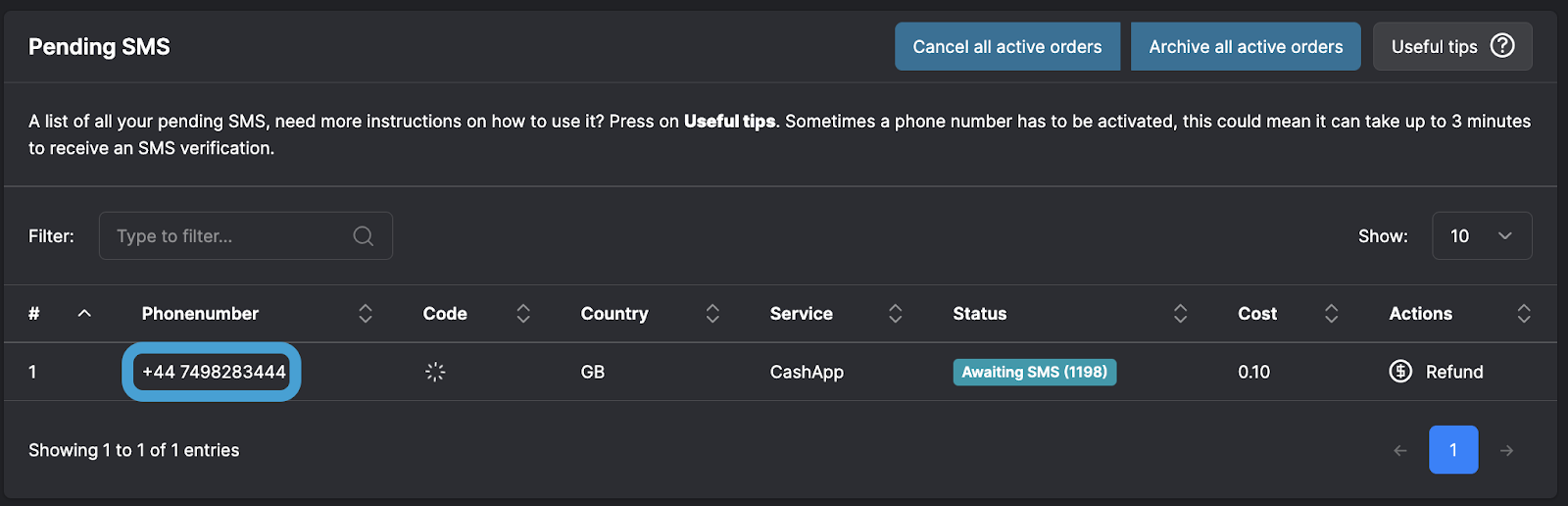Click the Useful tips question mark icon
The height and width of the screenshot is (506, 1568).
(x=1501, y=46)
